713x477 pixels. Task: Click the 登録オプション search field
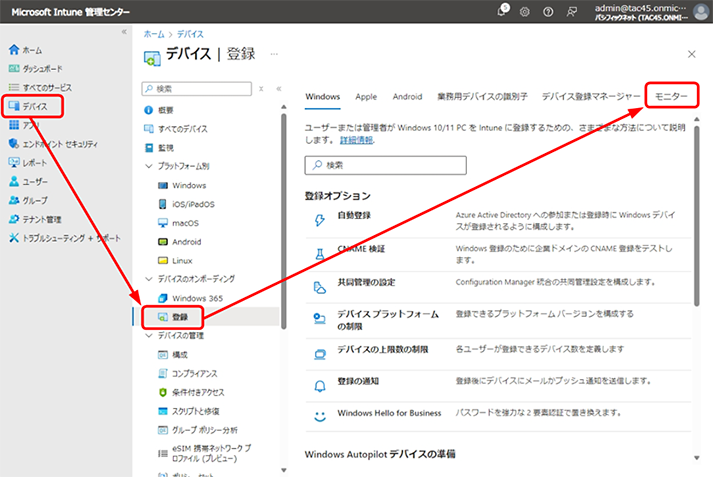tap(385, 165)
